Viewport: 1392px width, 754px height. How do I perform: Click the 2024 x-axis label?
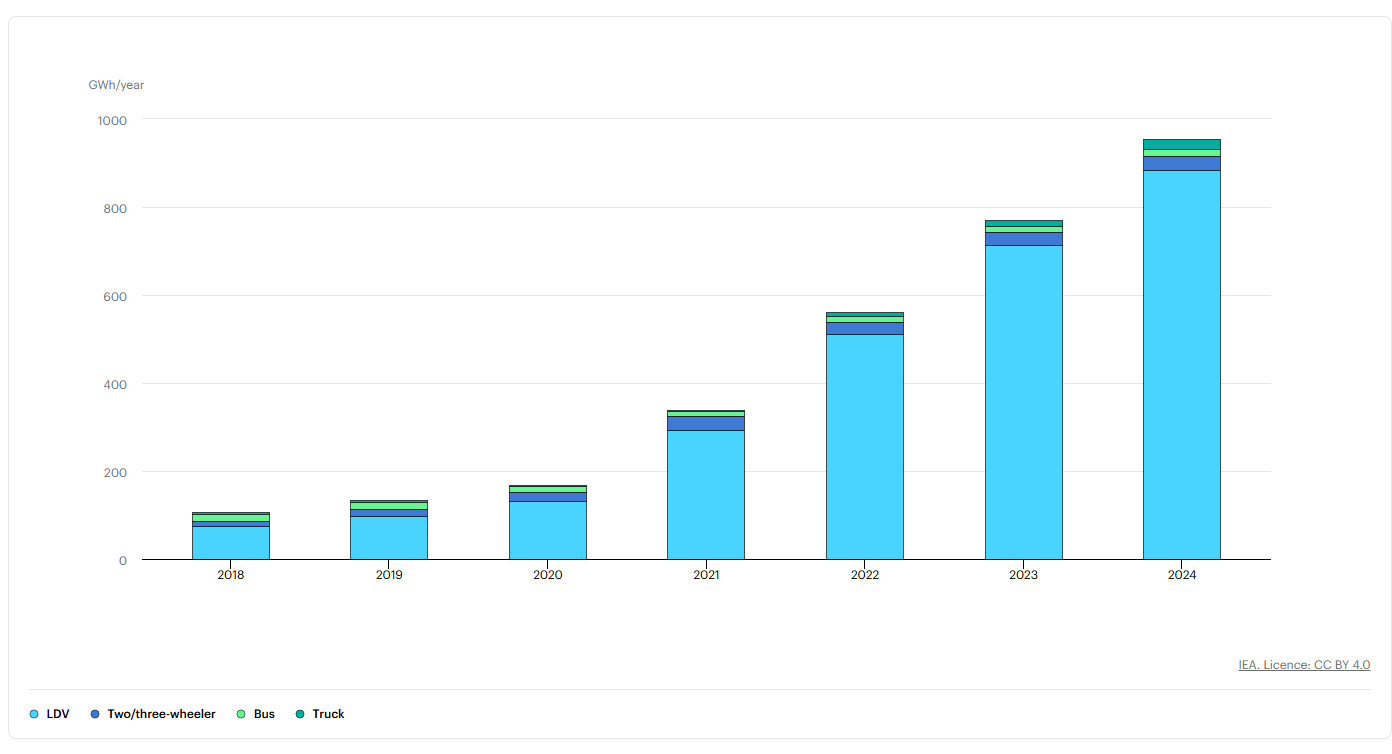tap(1182, 575)
